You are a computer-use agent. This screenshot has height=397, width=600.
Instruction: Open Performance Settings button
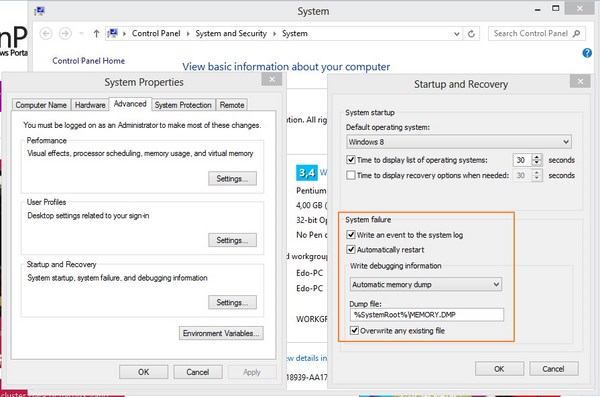coord(232,178)
